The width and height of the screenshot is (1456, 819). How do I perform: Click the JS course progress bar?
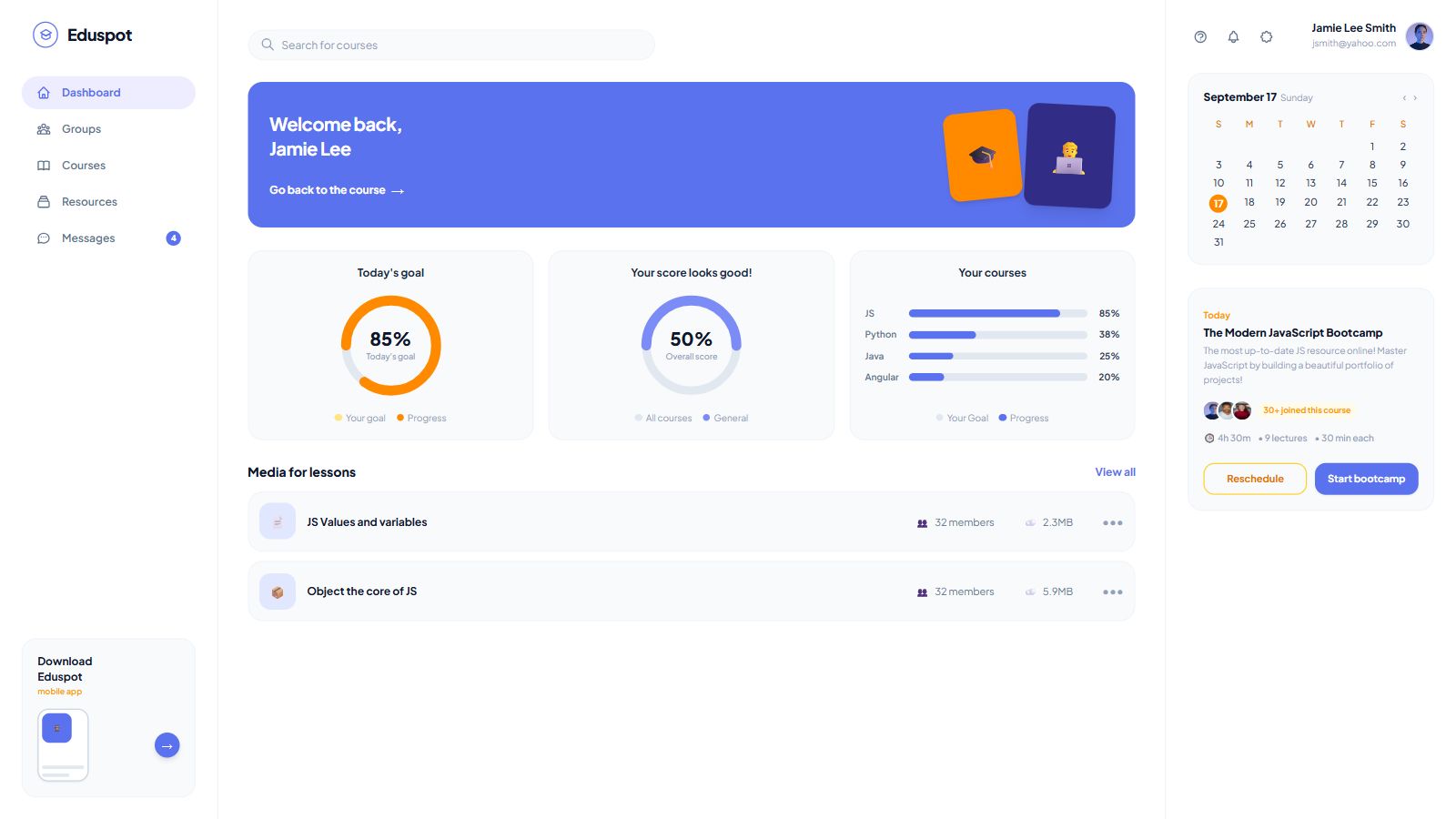coord(998,313)
